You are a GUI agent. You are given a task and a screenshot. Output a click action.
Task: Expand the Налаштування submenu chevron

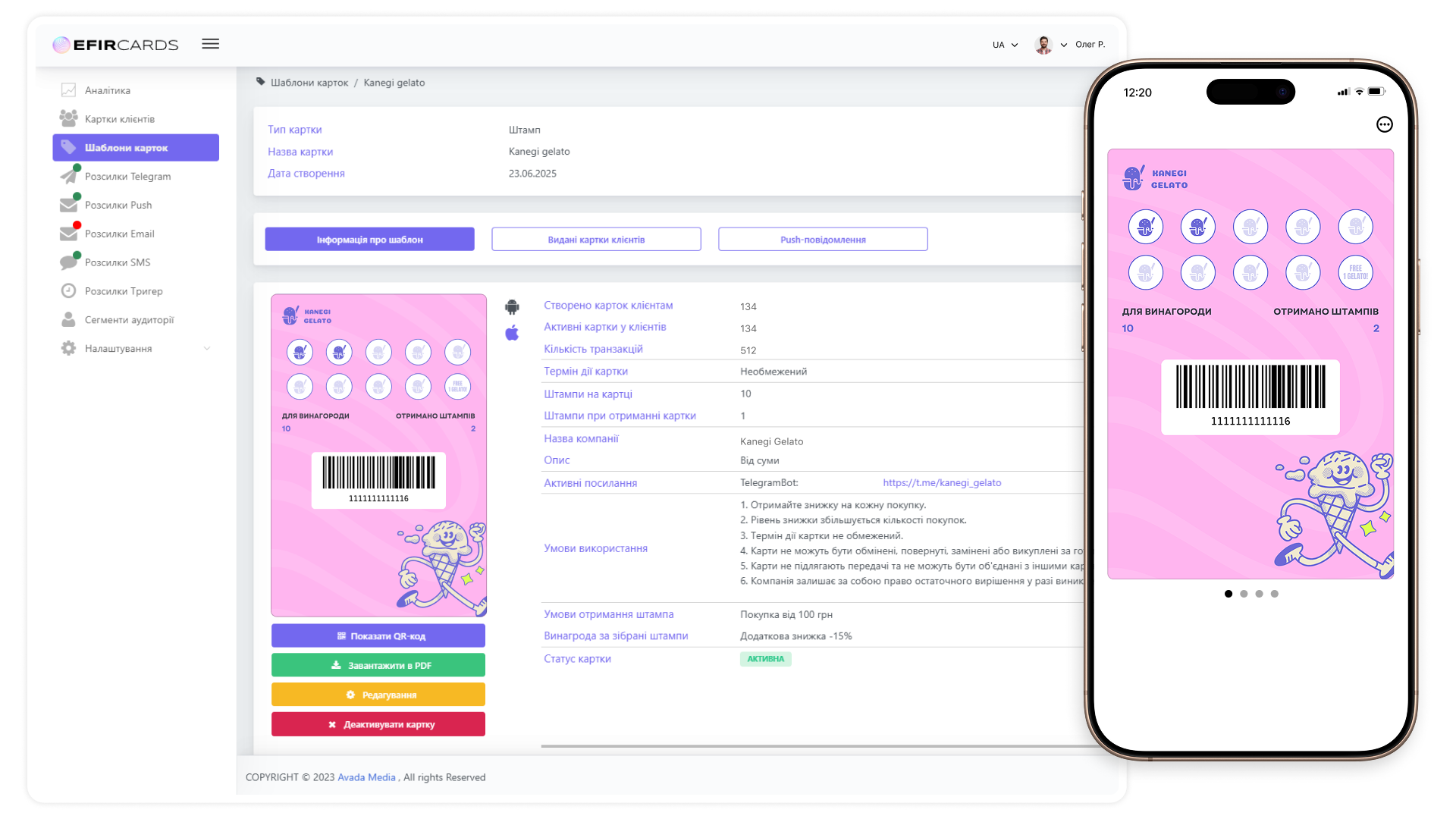point(207,349)
